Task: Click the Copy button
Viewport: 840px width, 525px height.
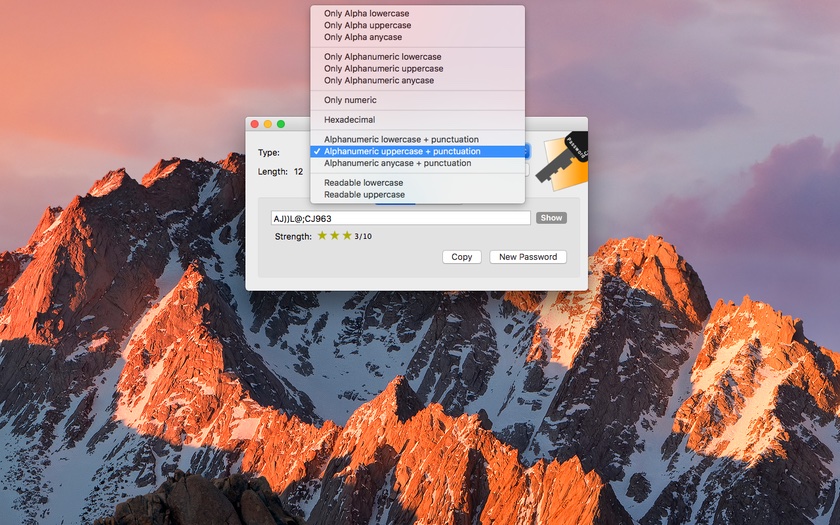Action: [461, 257]
